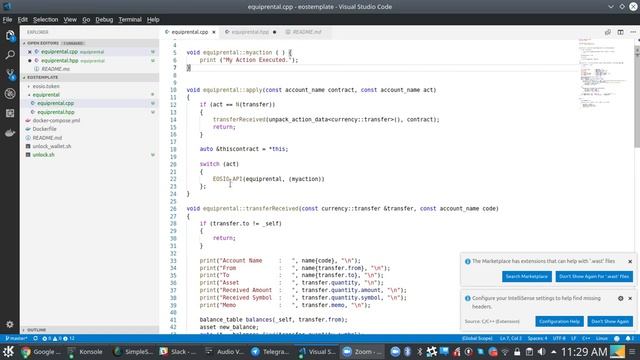
Task: Open Dockerfile in the explorer
Action: (x=44, y=129)
